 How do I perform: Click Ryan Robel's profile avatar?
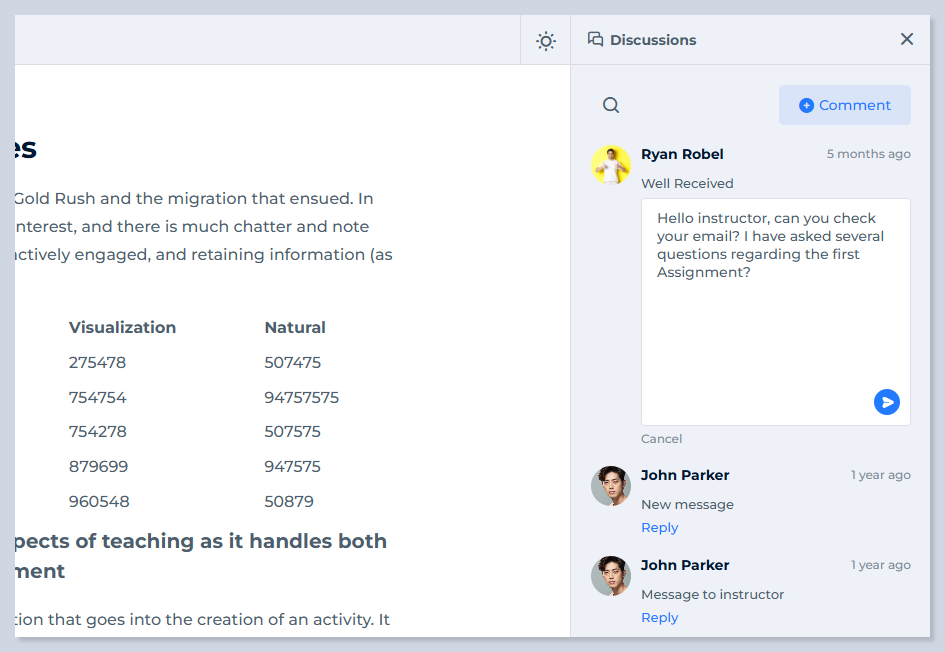[611, 165]
